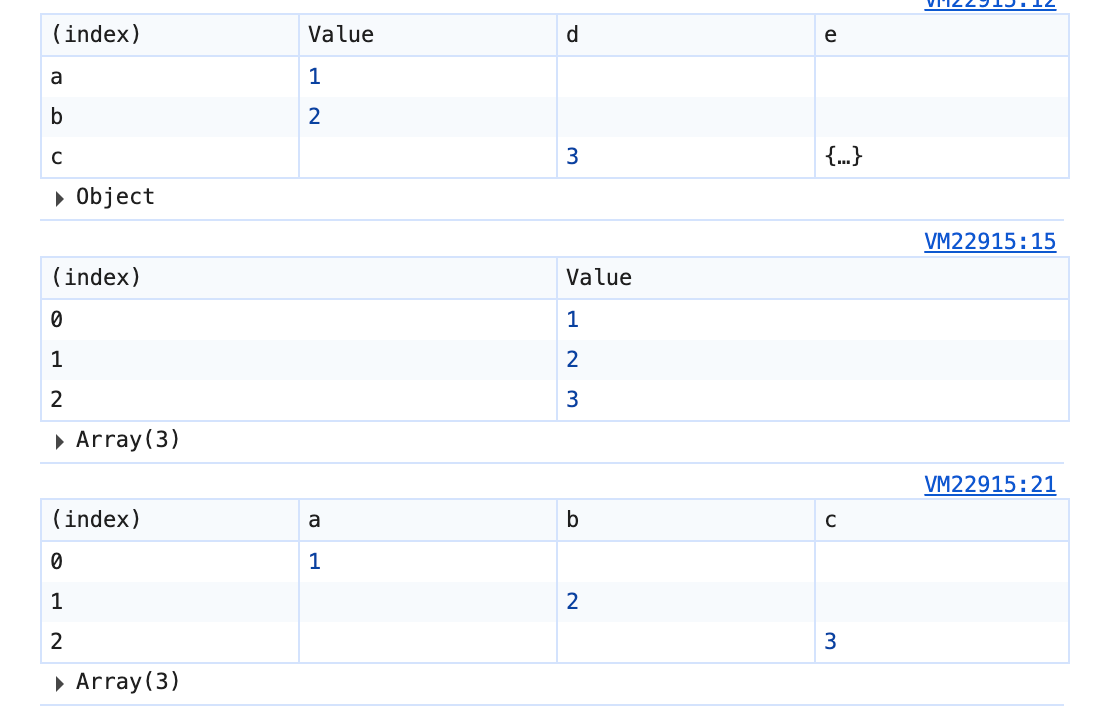
Task: Open the VM22915:21 source link
Action: tap(989, 484)
